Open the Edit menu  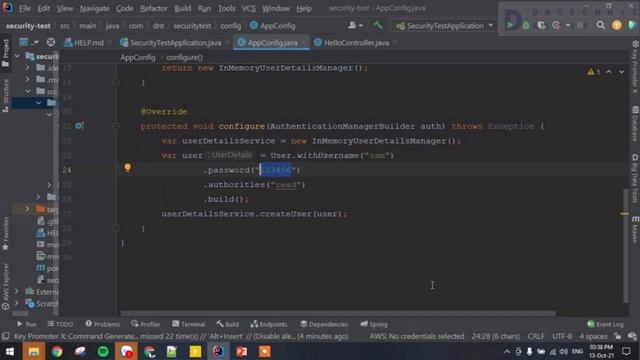coord(43,8)
